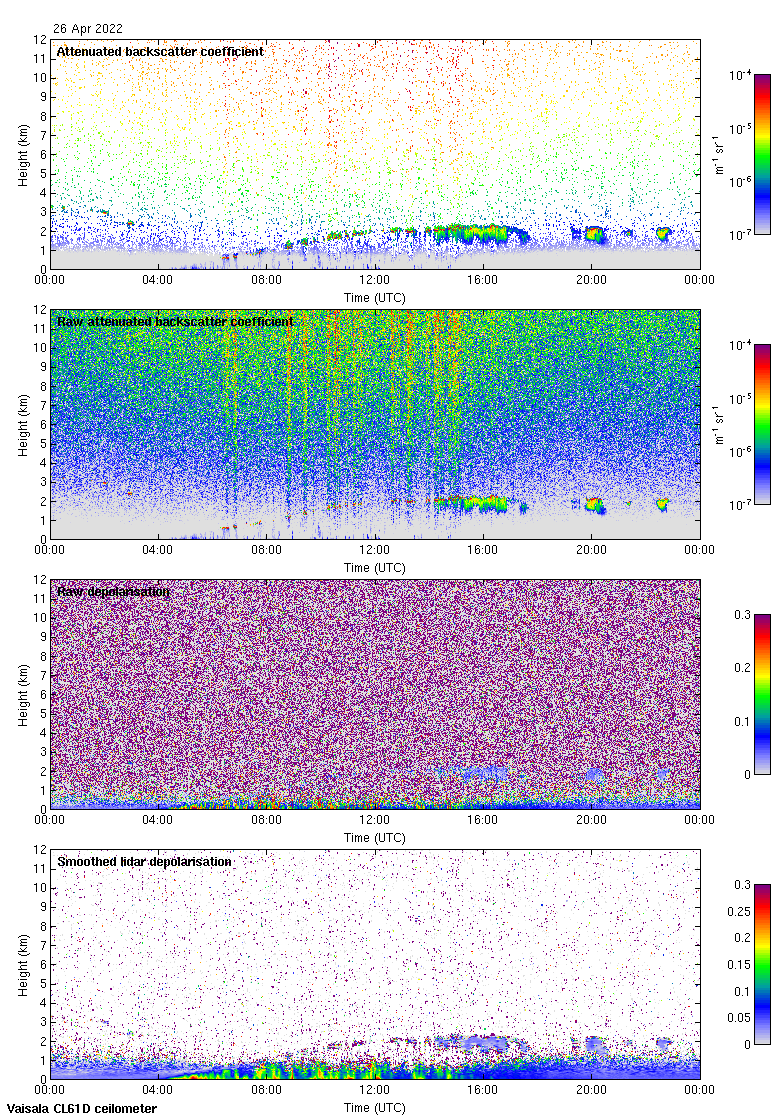Click the "Smoothed lidar depolarisation" panel title

[144, 861]
